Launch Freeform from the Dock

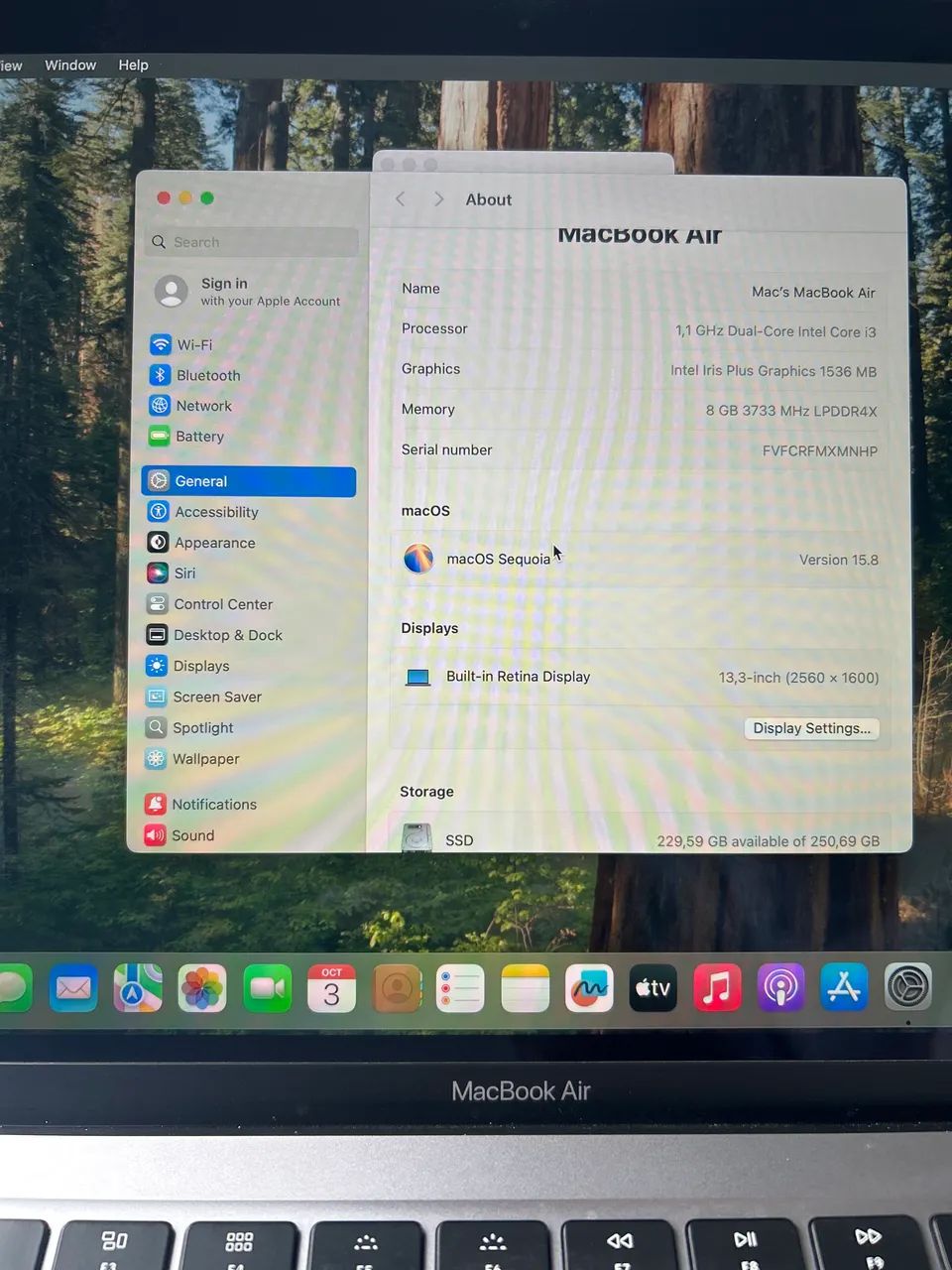[x=589, y=988]
